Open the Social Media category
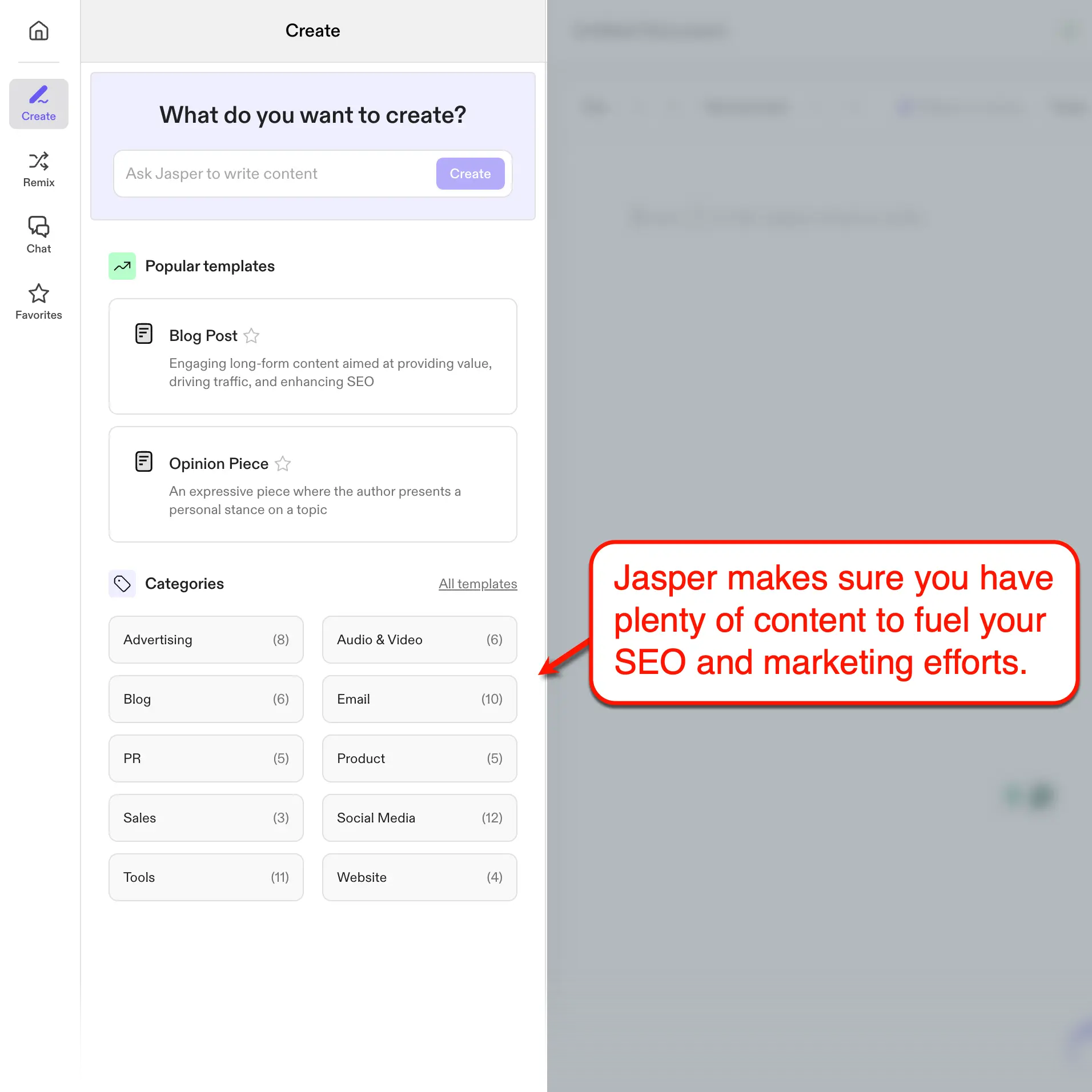 (419, 818)
